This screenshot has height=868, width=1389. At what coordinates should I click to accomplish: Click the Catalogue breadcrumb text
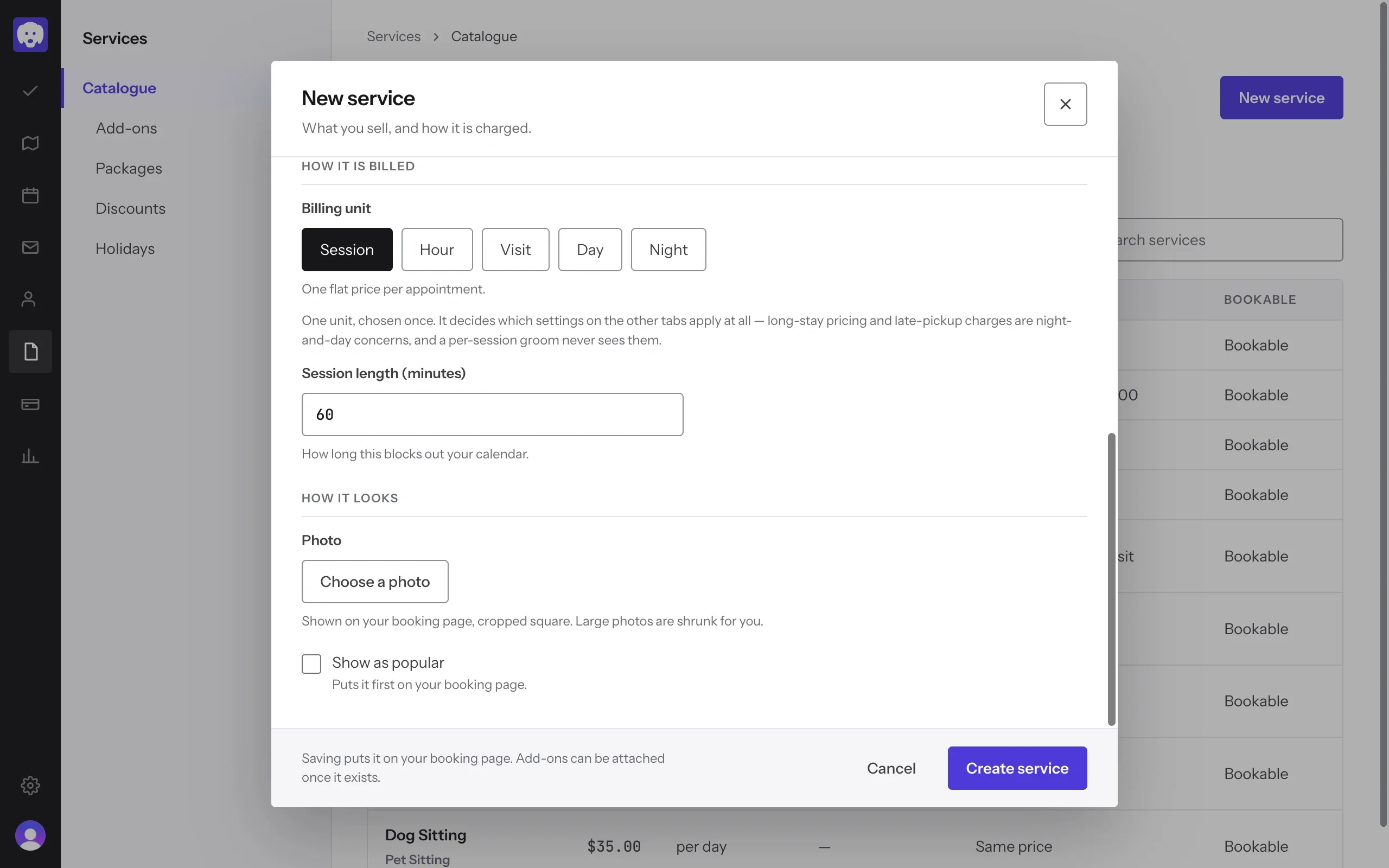[484, 36]
